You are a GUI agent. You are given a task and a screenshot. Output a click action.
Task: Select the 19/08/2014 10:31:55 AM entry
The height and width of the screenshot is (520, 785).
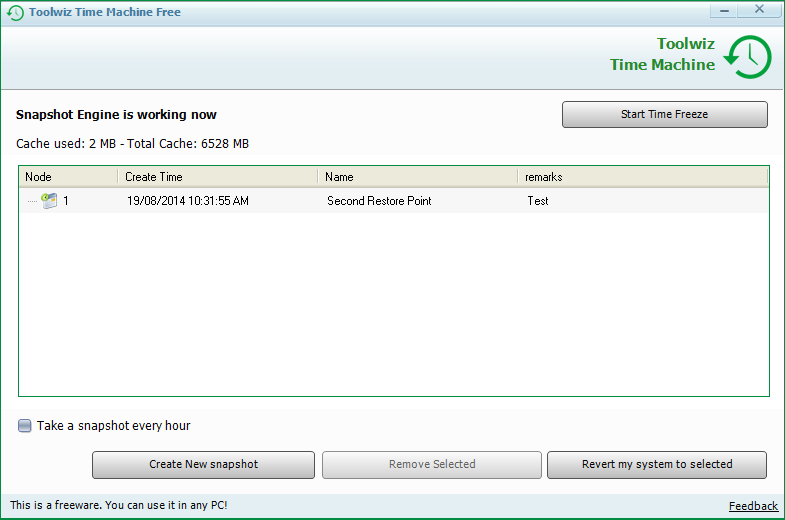pos(188,201)
